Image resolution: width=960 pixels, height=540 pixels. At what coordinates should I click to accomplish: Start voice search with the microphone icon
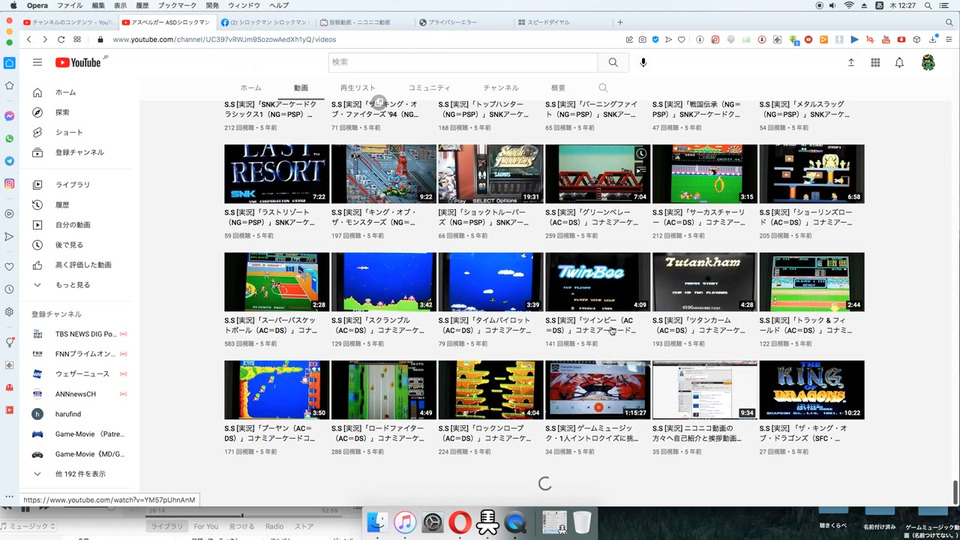coord(643,62)
